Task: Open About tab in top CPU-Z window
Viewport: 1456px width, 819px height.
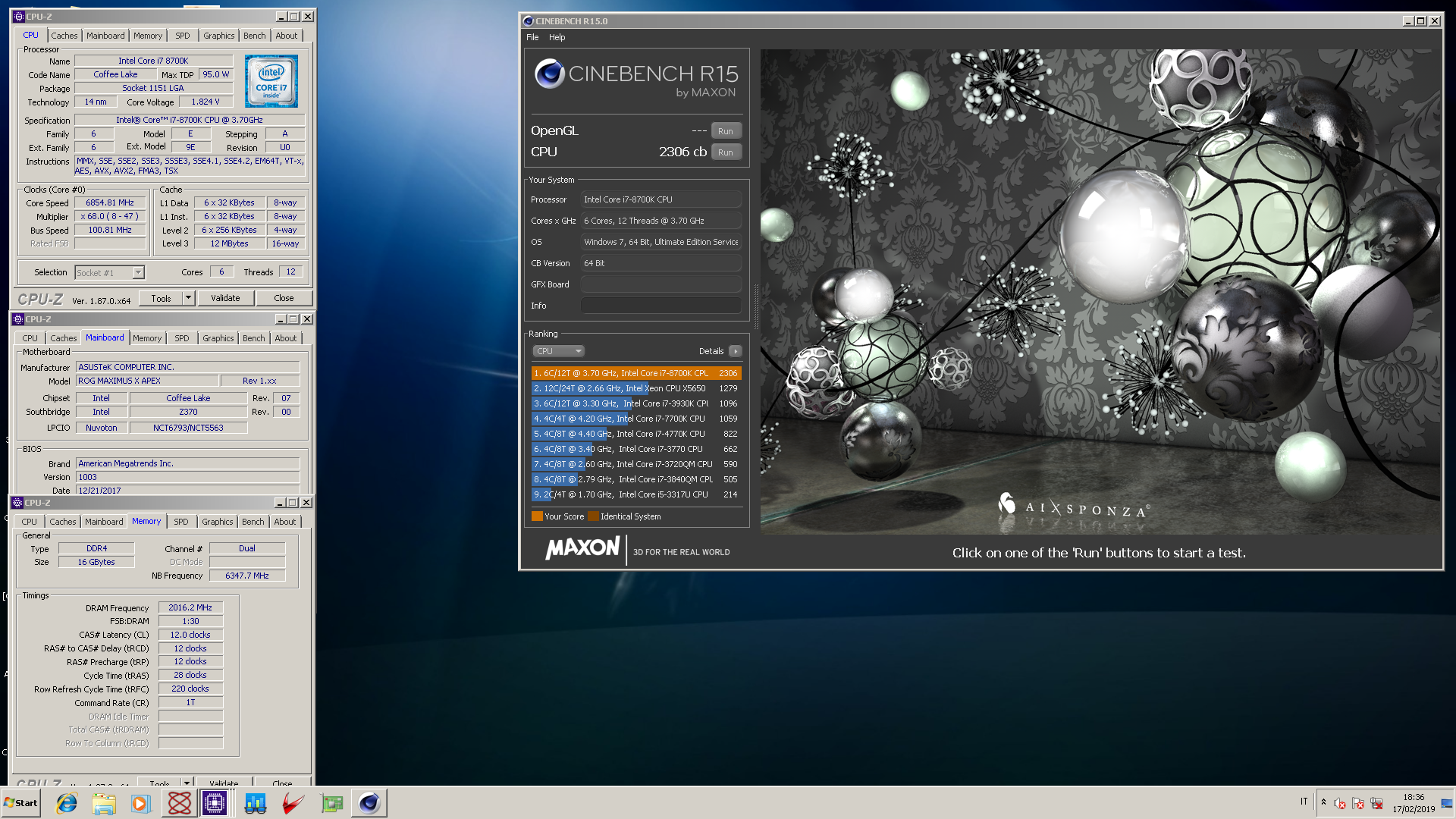Action: pyautogui.click(x=287, y=36)
